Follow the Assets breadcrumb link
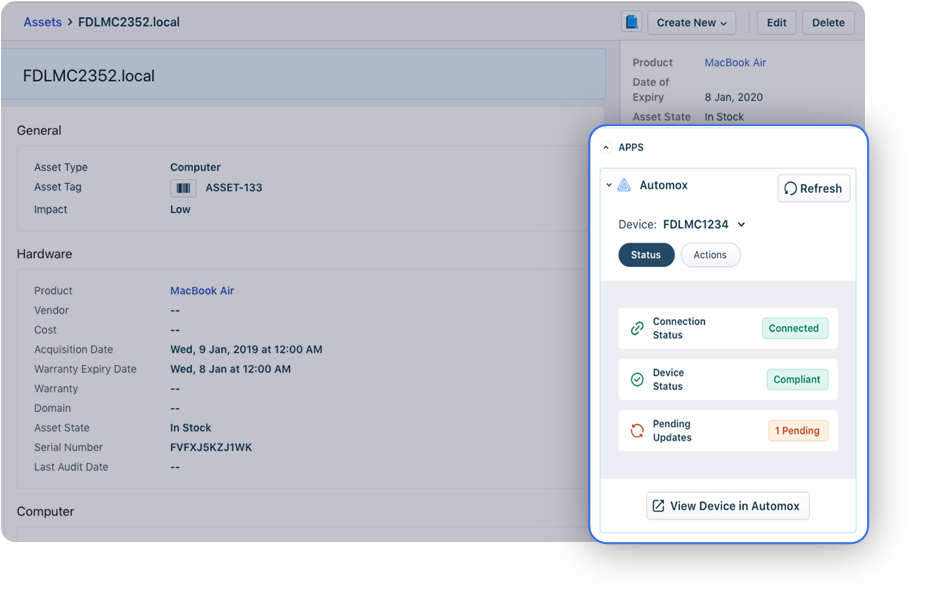The image size is (927, 605). coord(42,21)
